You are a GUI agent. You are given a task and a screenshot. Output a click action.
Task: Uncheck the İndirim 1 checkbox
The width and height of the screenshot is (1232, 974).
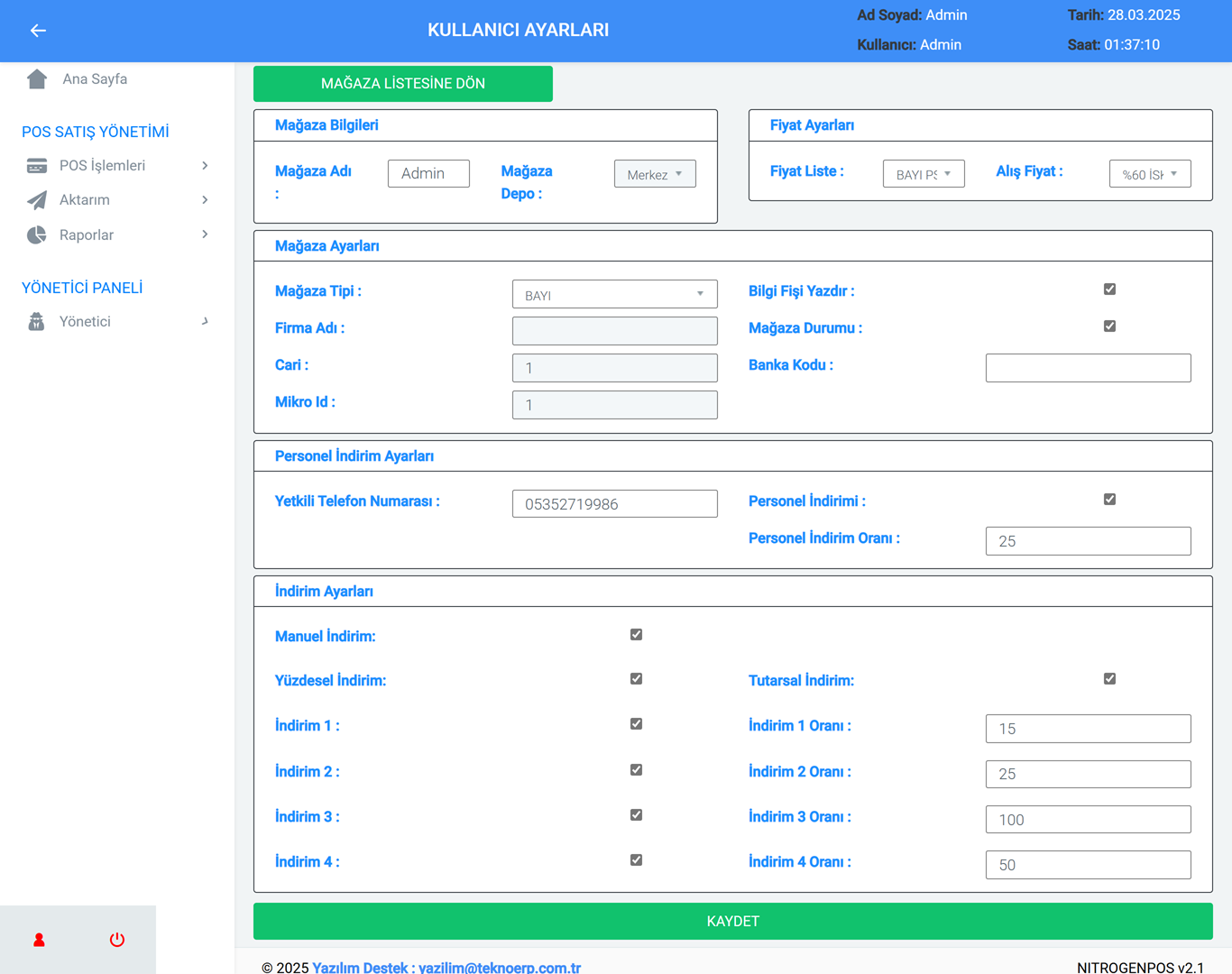pyautogui.click(x=636, y=724)
